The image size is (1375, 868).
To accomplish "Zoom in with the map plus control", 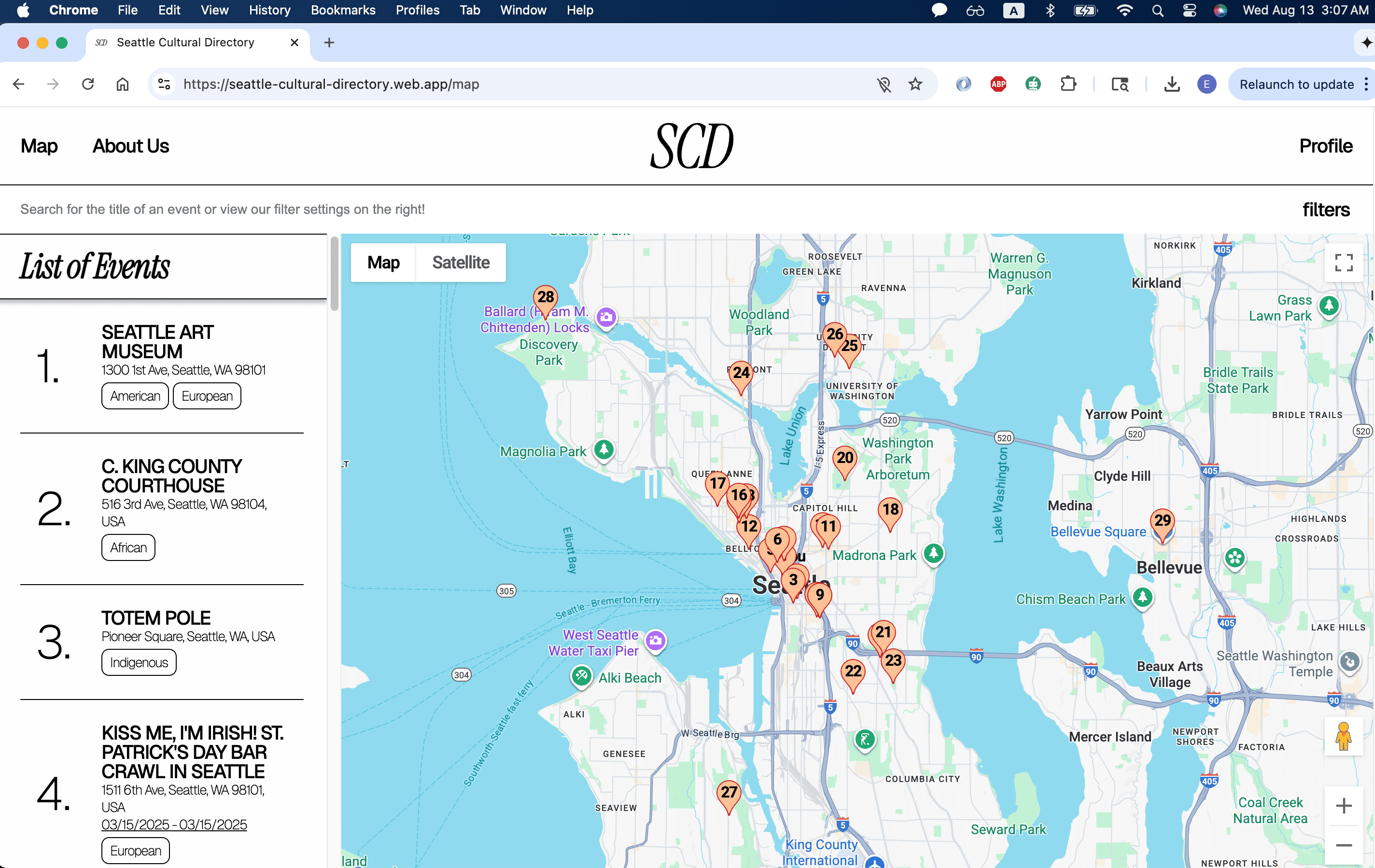I will coord(1343,806).
